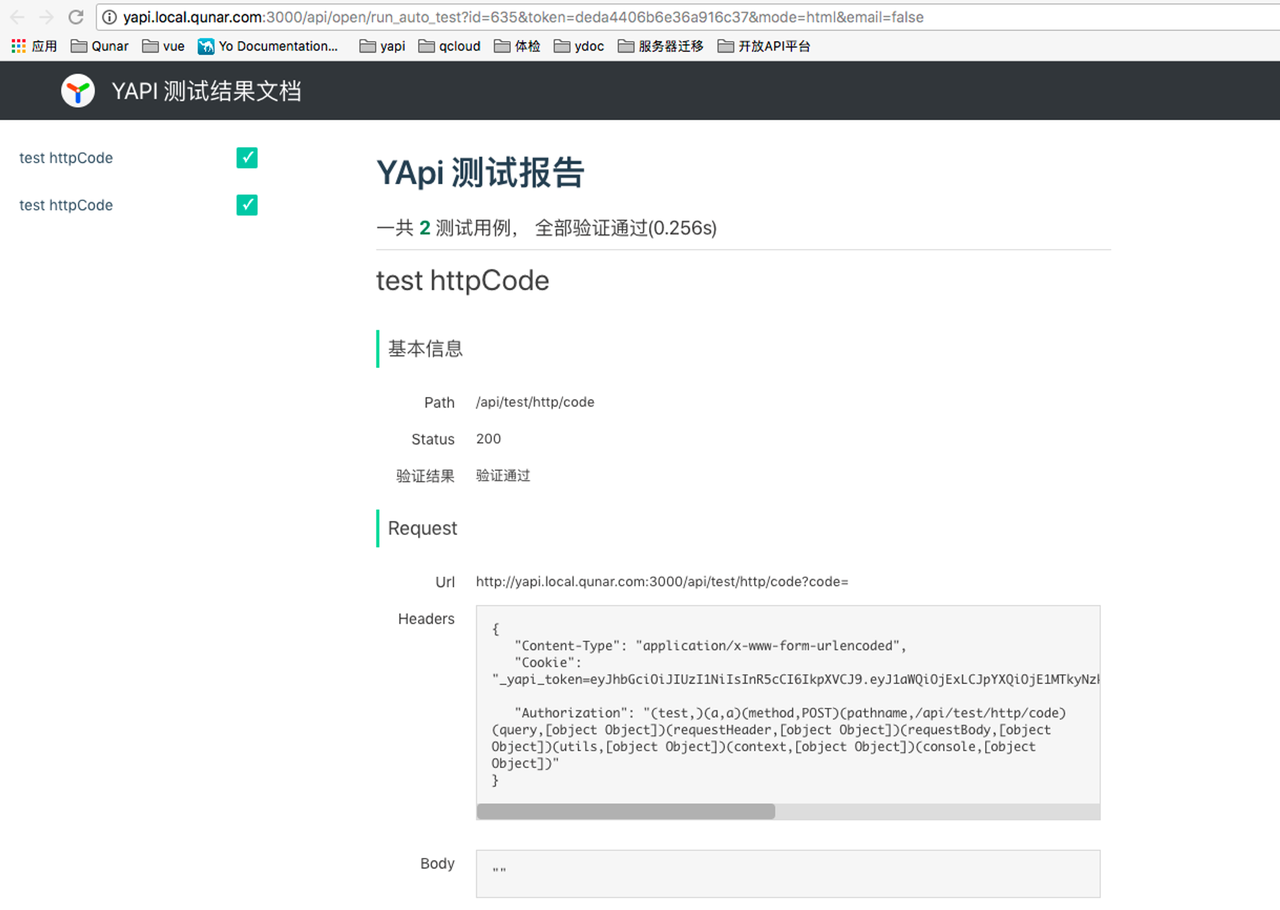The image size is (1280, 910).
Task: Open the vue bookmarks folder
Action: point(163,45)
